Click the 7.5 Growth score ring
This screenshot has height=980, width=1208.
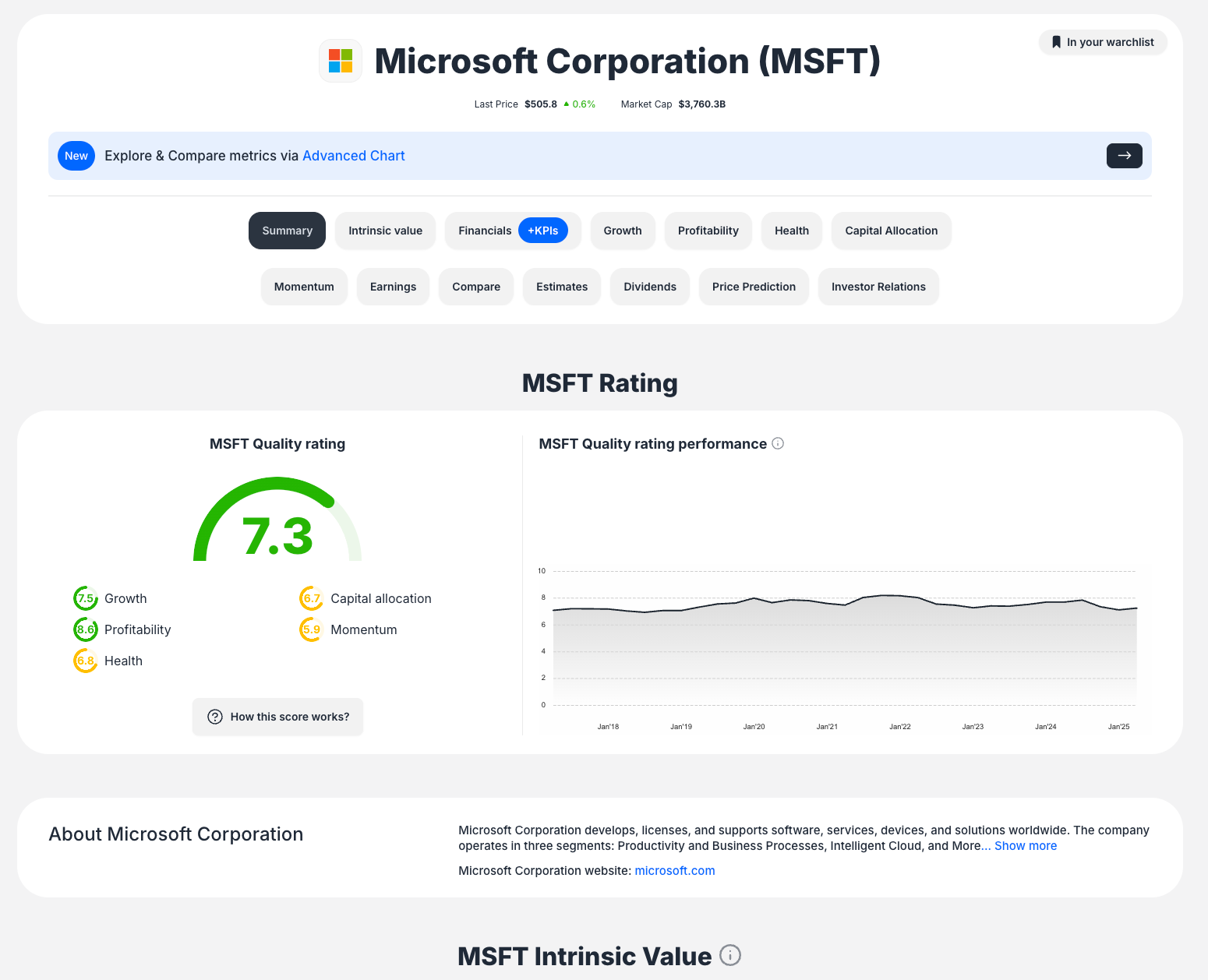point(86,598)
